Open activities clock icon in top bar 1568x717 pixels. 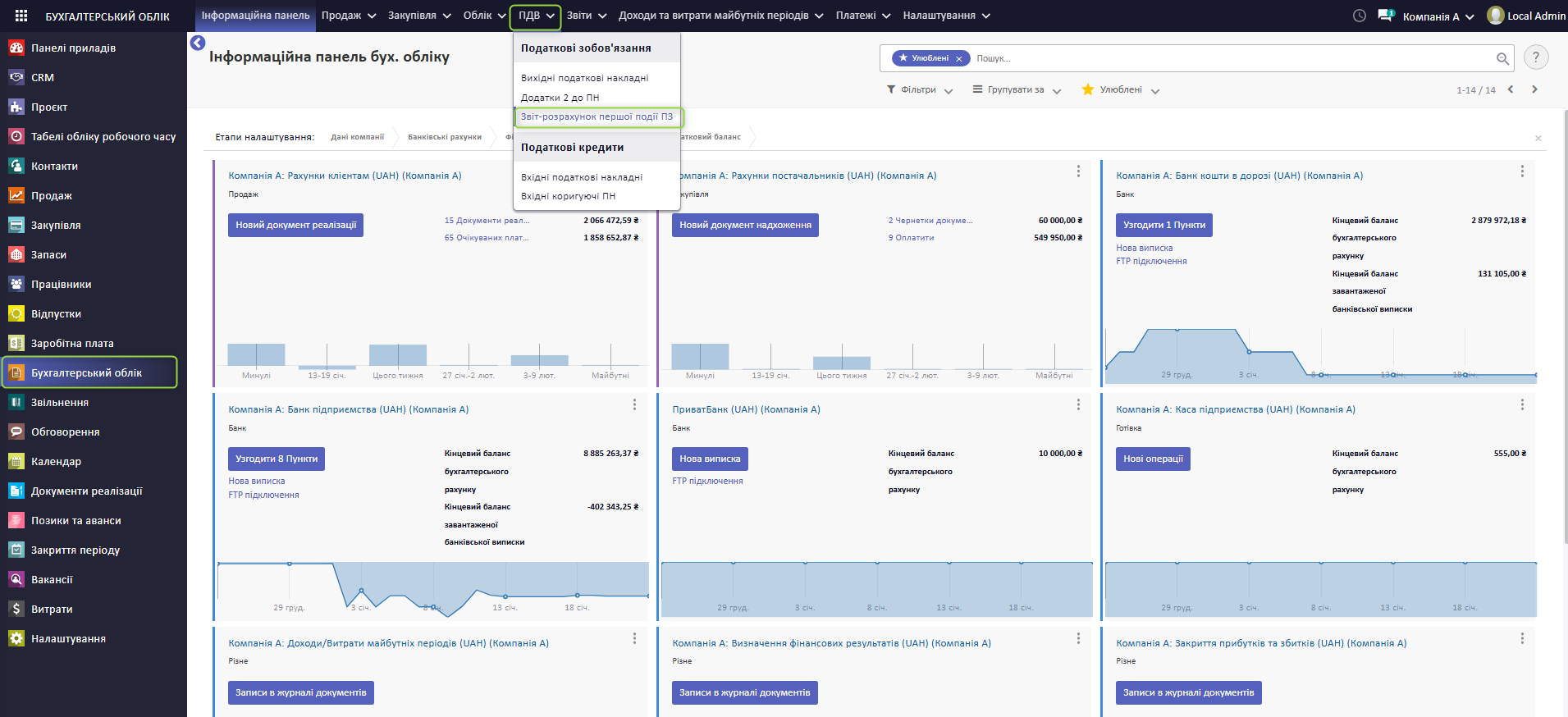pos(1360,16)
